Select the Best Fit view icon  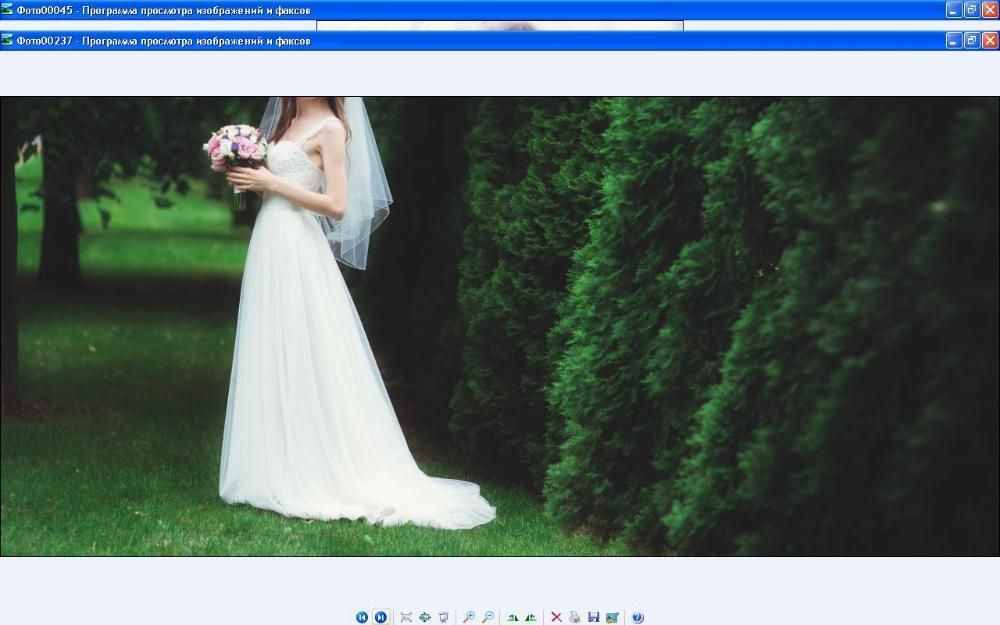coord(406,617)
